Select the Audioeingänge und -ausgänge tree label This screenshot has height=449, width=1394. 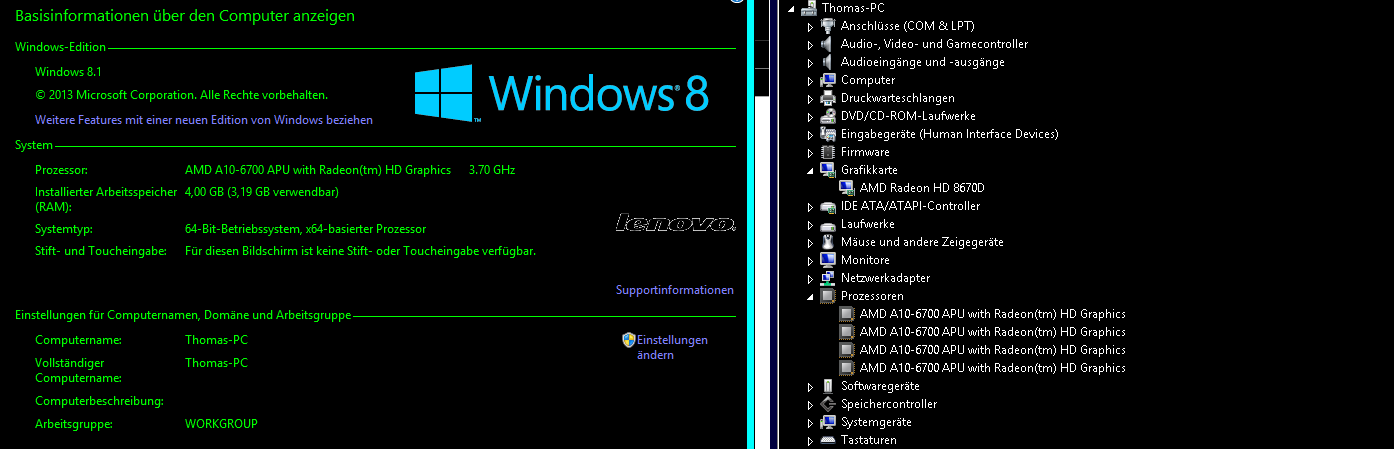coord(923,62)
